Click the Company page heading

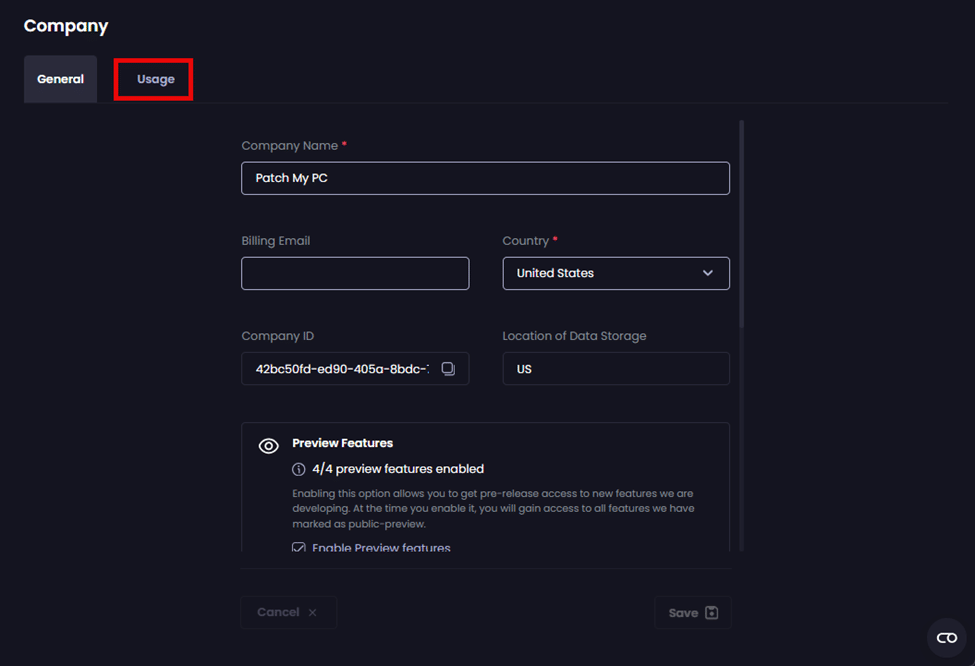coord(66,26)
